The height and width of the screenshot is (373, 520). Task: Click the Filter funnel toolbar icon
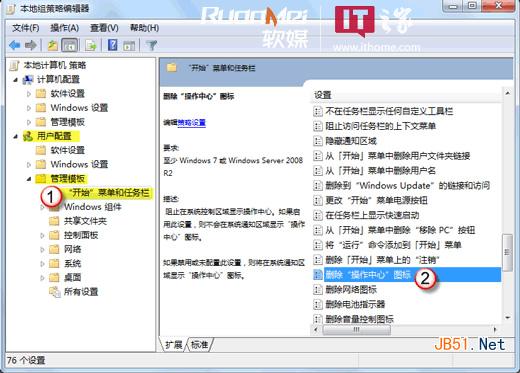pyautogui.click(x=152, y=45)
